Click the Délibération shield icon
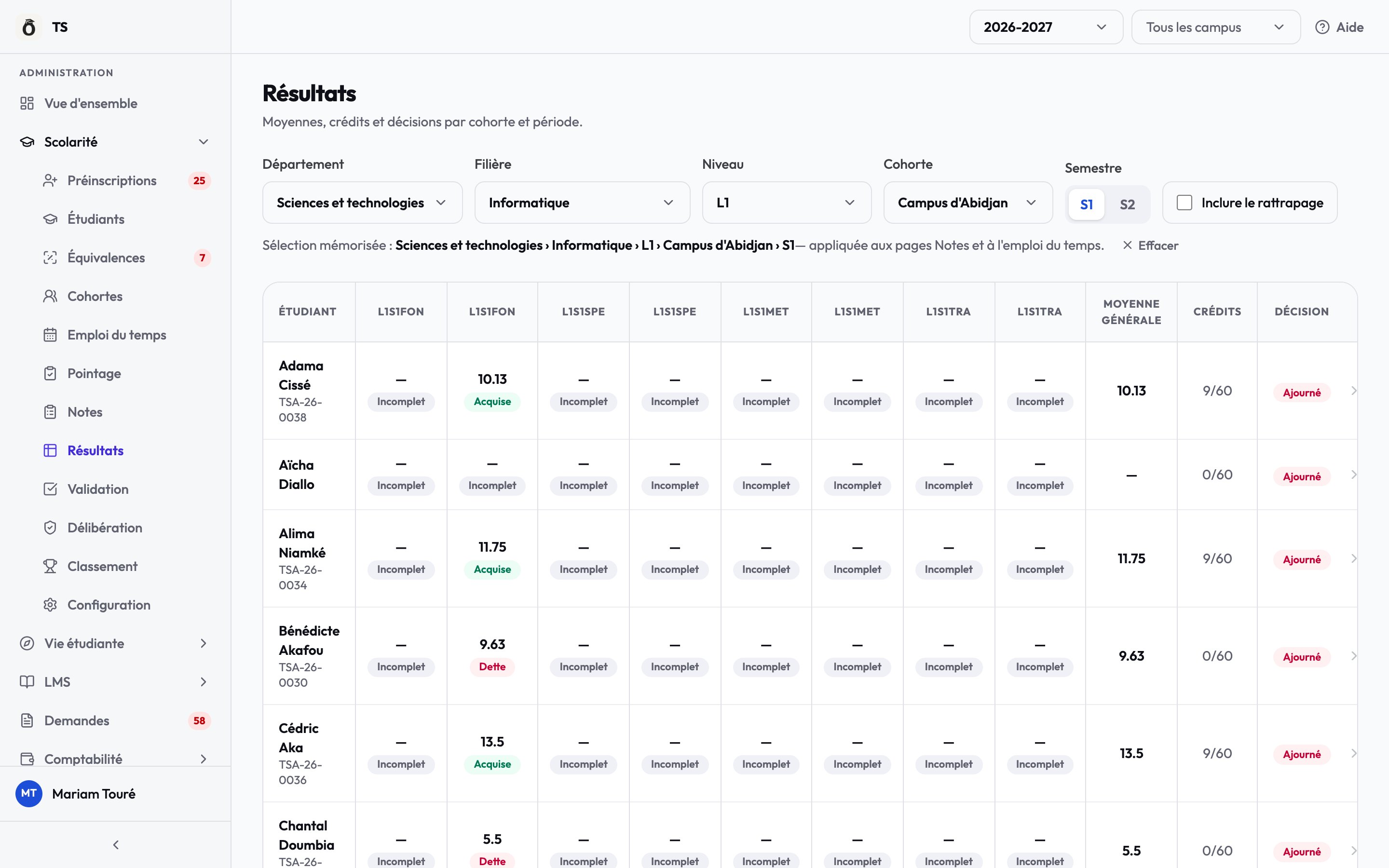Image resolution: width=1389 pixels, height=868 pixels. 50,528
